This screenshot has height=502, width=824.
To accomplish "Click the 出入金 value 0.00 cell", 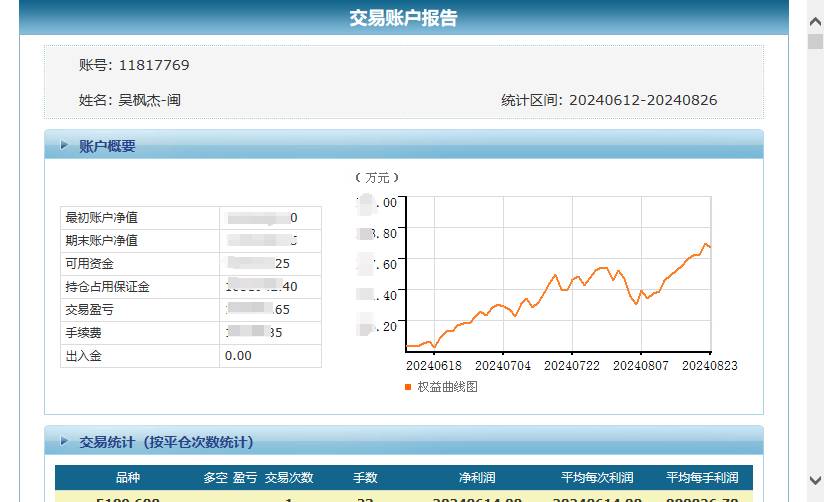I will pyautogui.click(x=238, y=356).
